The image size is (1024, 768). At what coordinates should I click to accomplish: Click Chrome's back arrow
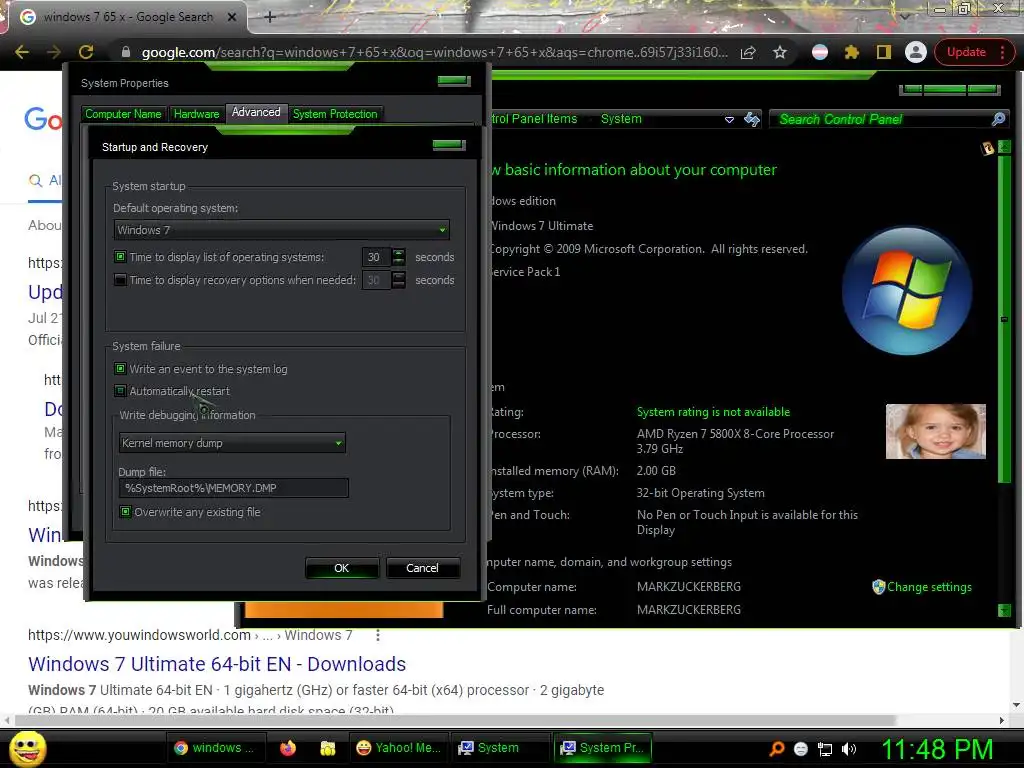[x=22, y=52]
